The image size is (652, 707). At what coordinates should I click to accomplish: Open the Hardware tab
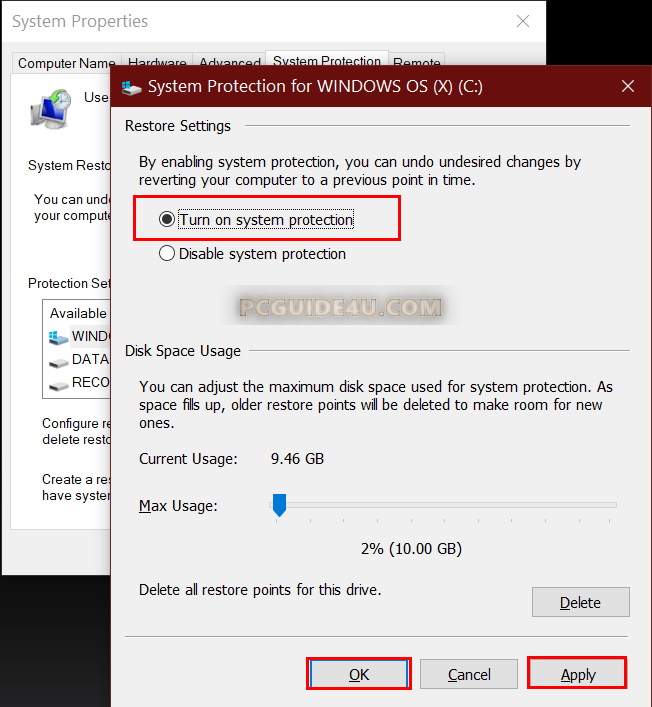[x=157, y=63]
